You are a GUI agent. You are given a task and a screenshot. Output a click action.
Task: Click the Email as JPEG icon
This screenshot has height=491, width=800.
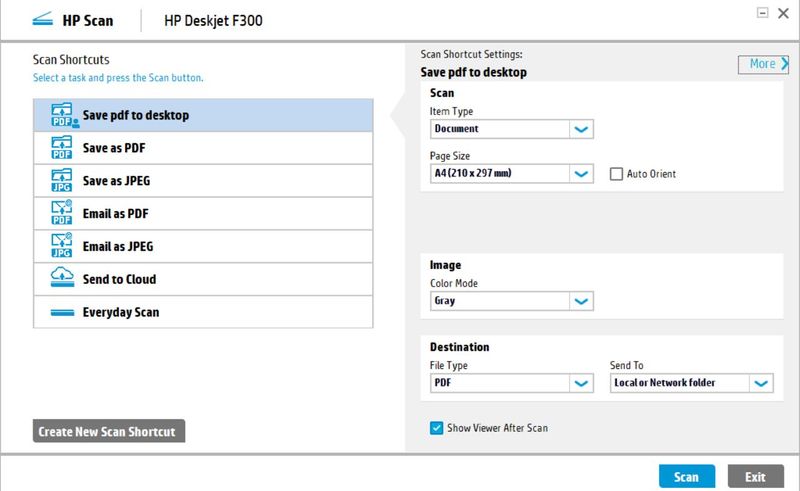click(x=62, y=246)
